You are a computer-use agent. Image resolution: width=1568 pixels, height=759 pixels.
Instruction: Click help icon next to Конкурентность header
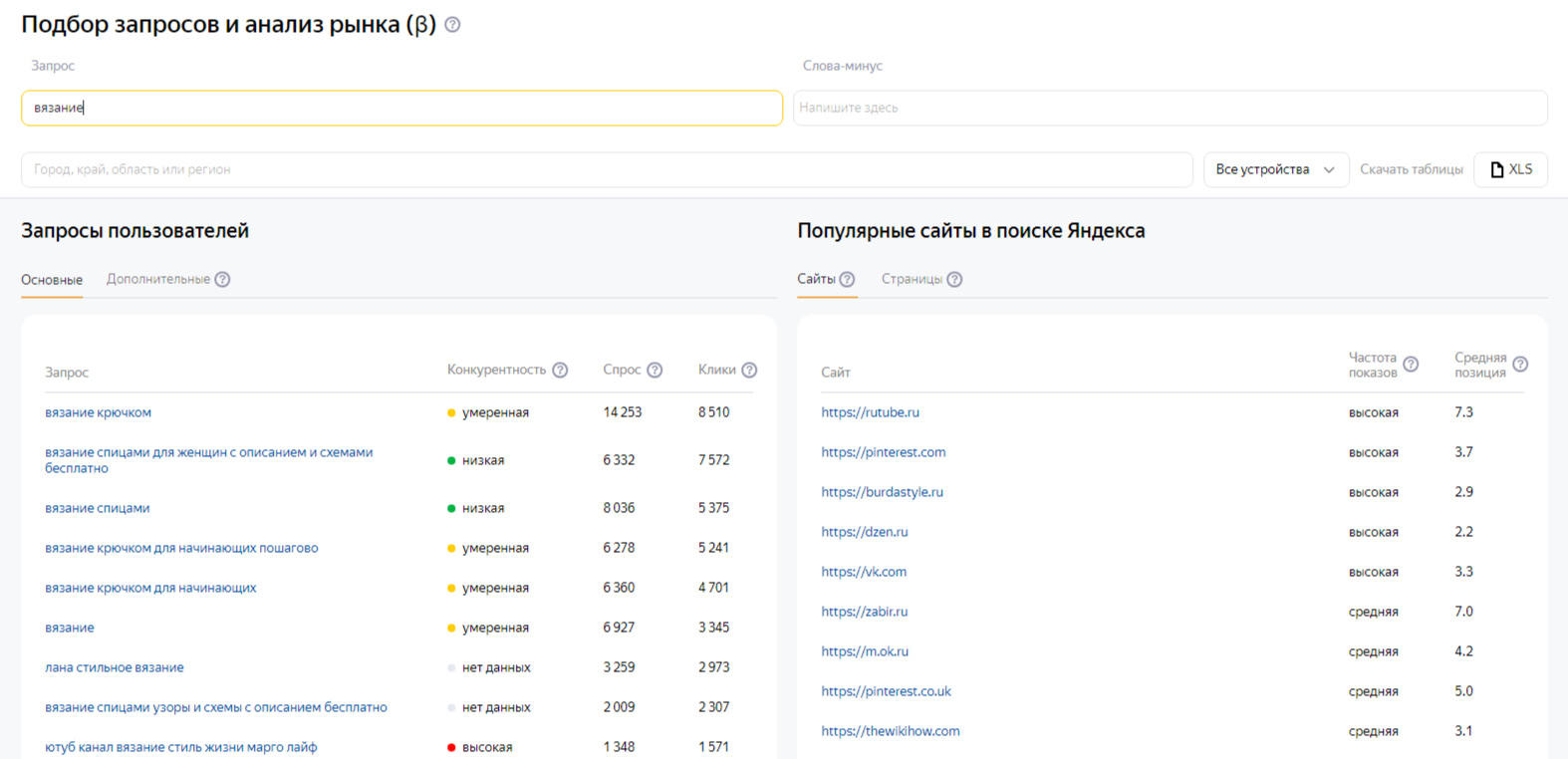560,371
